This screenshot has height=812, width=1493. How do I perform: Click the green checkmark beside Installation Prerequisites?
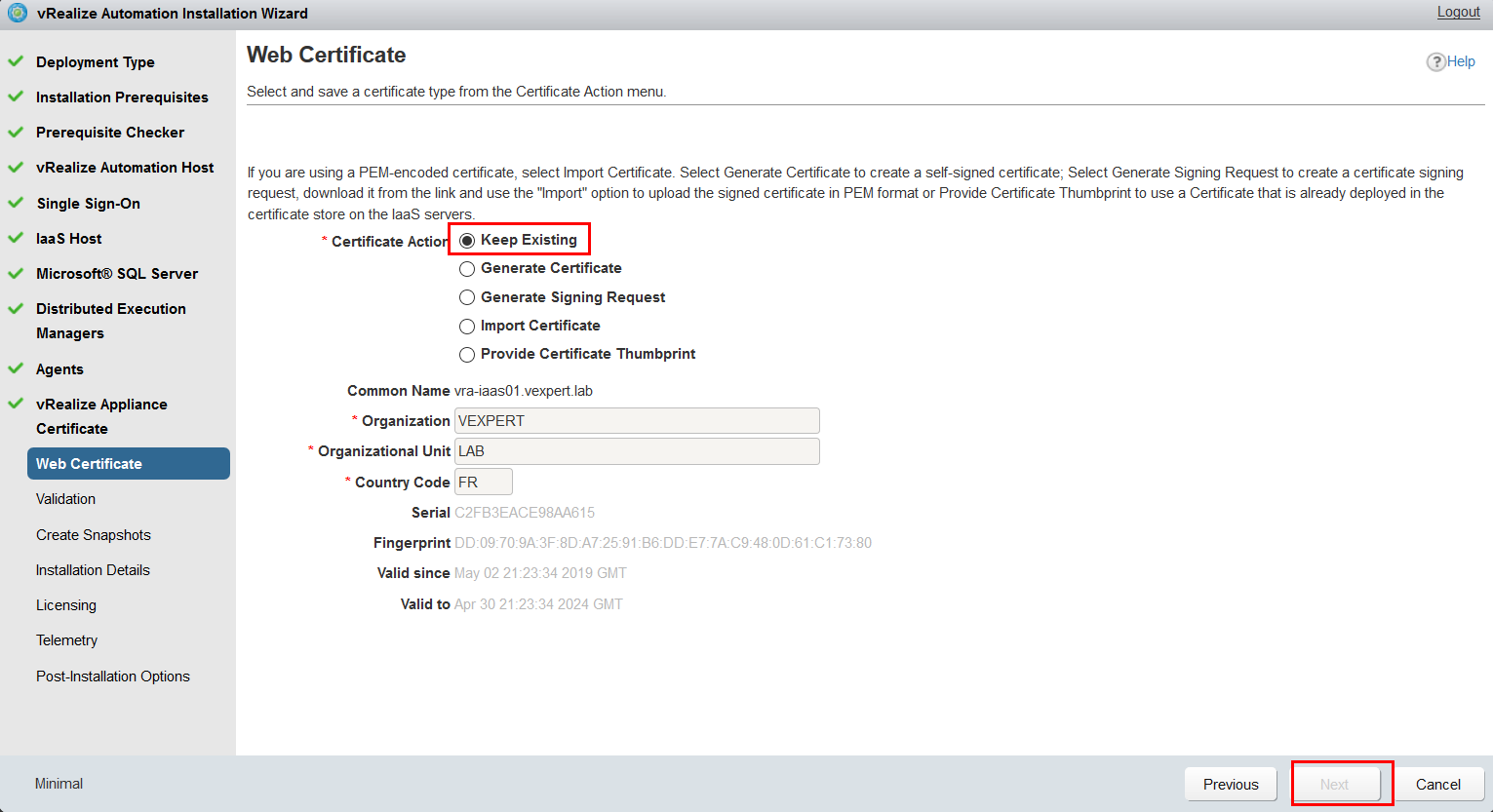(16, 97)
